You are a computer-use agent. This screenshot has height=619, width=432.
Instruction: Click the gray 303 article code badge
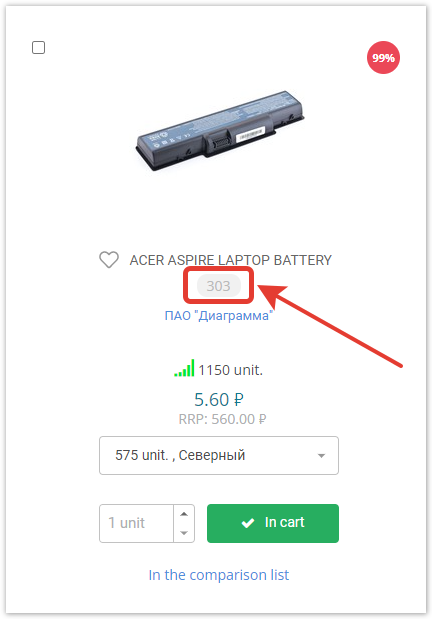[218, 285]
